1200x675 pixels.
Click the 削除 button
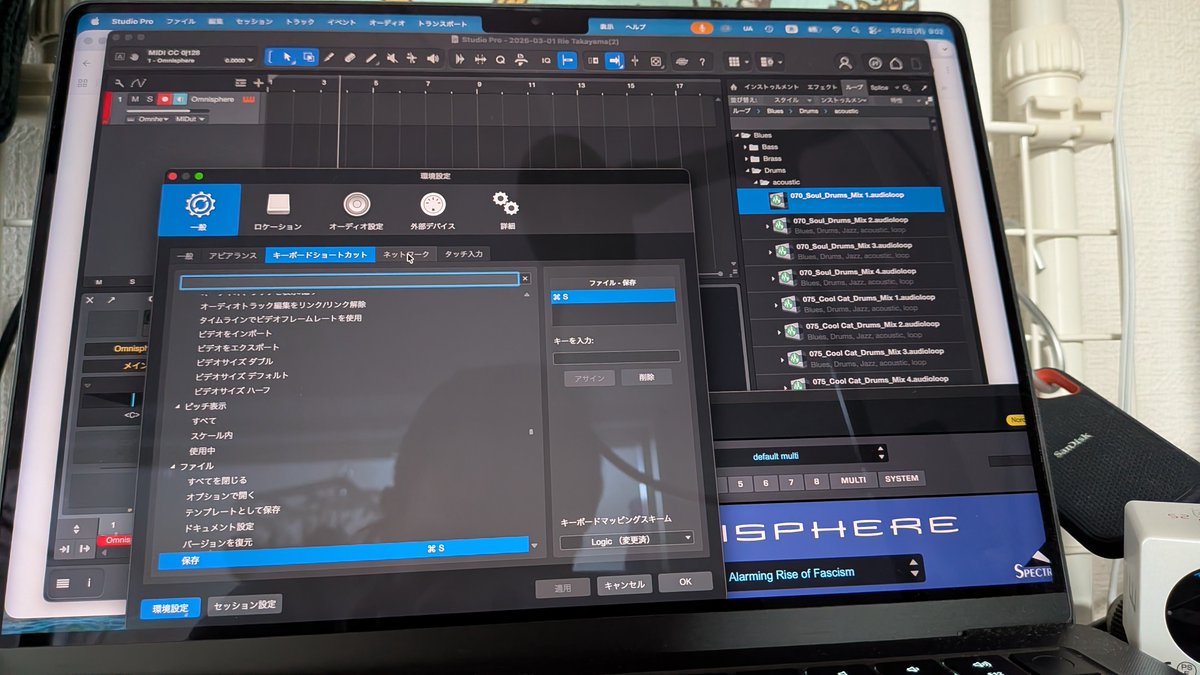(x=646, y=378)
